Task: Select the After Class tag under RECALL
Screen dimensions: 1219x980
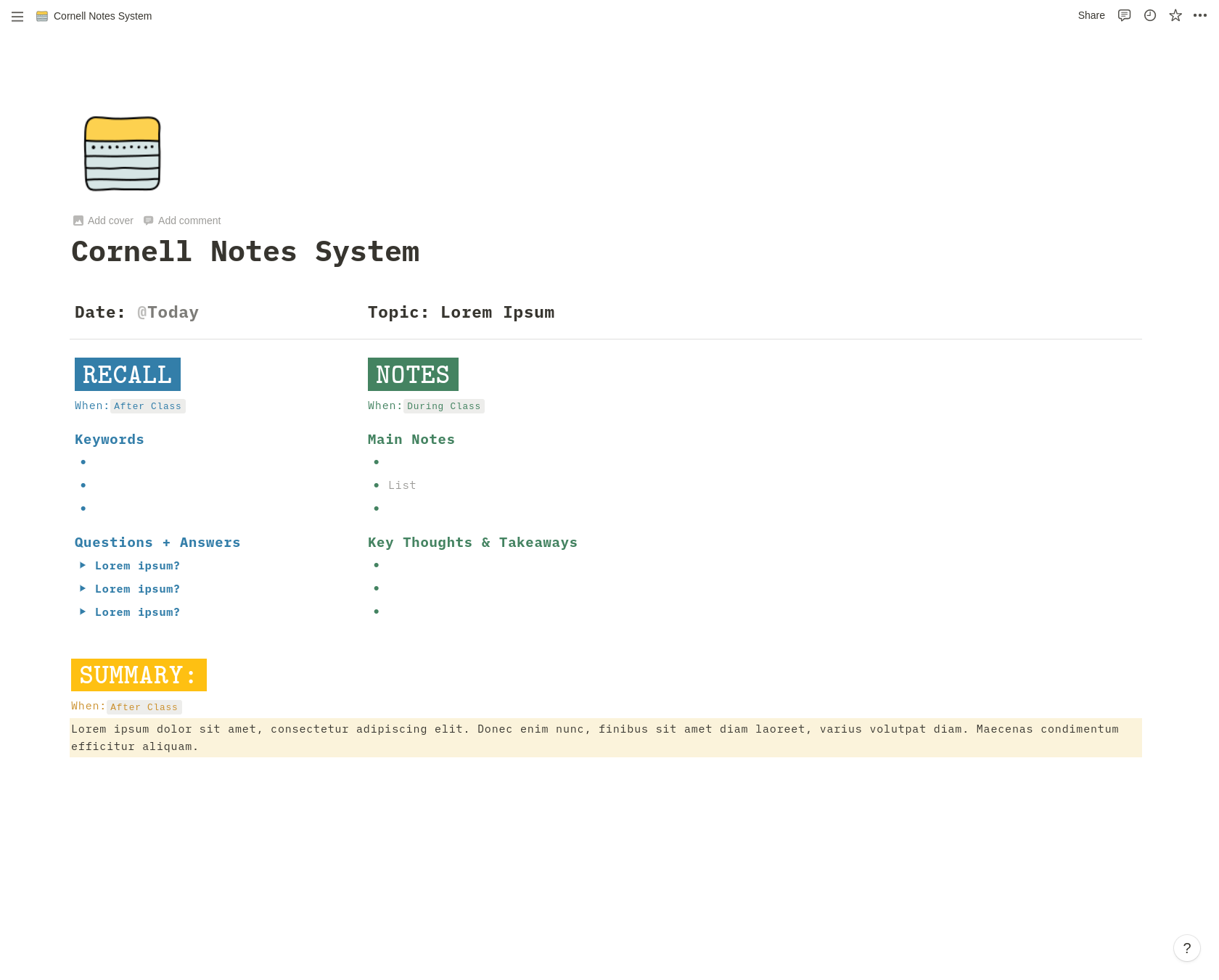Action: [x=148, y=406]
